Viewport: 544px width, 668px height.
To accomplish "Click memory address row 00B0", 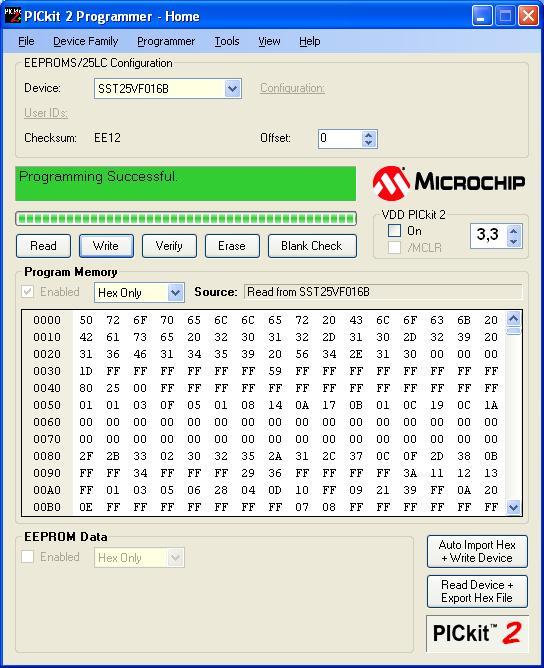I will [x=47, y=507].
